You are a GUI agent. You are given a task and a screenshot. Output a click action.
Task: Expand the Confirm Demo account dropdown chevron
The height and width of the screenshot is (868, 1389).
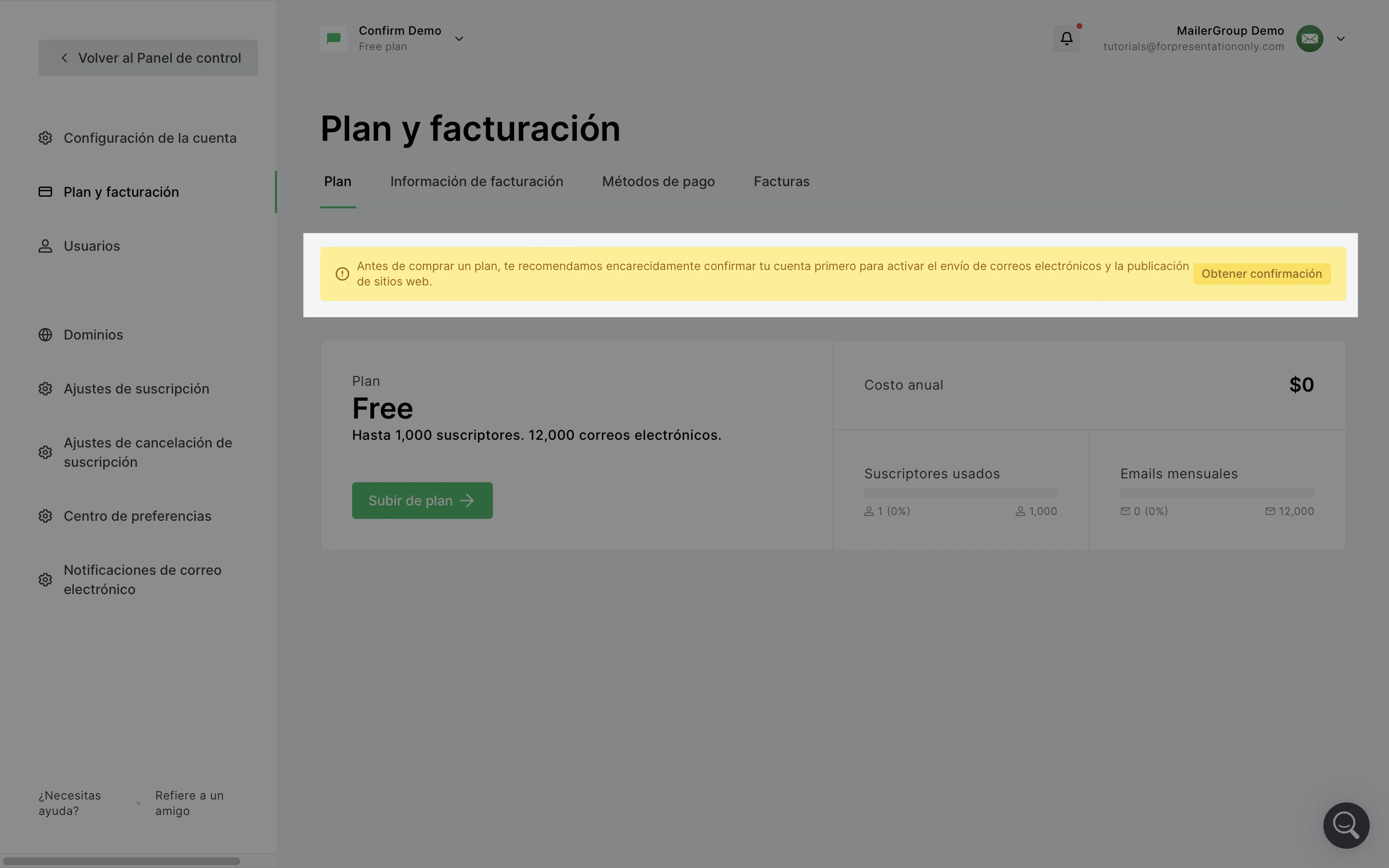pos(459,39)
